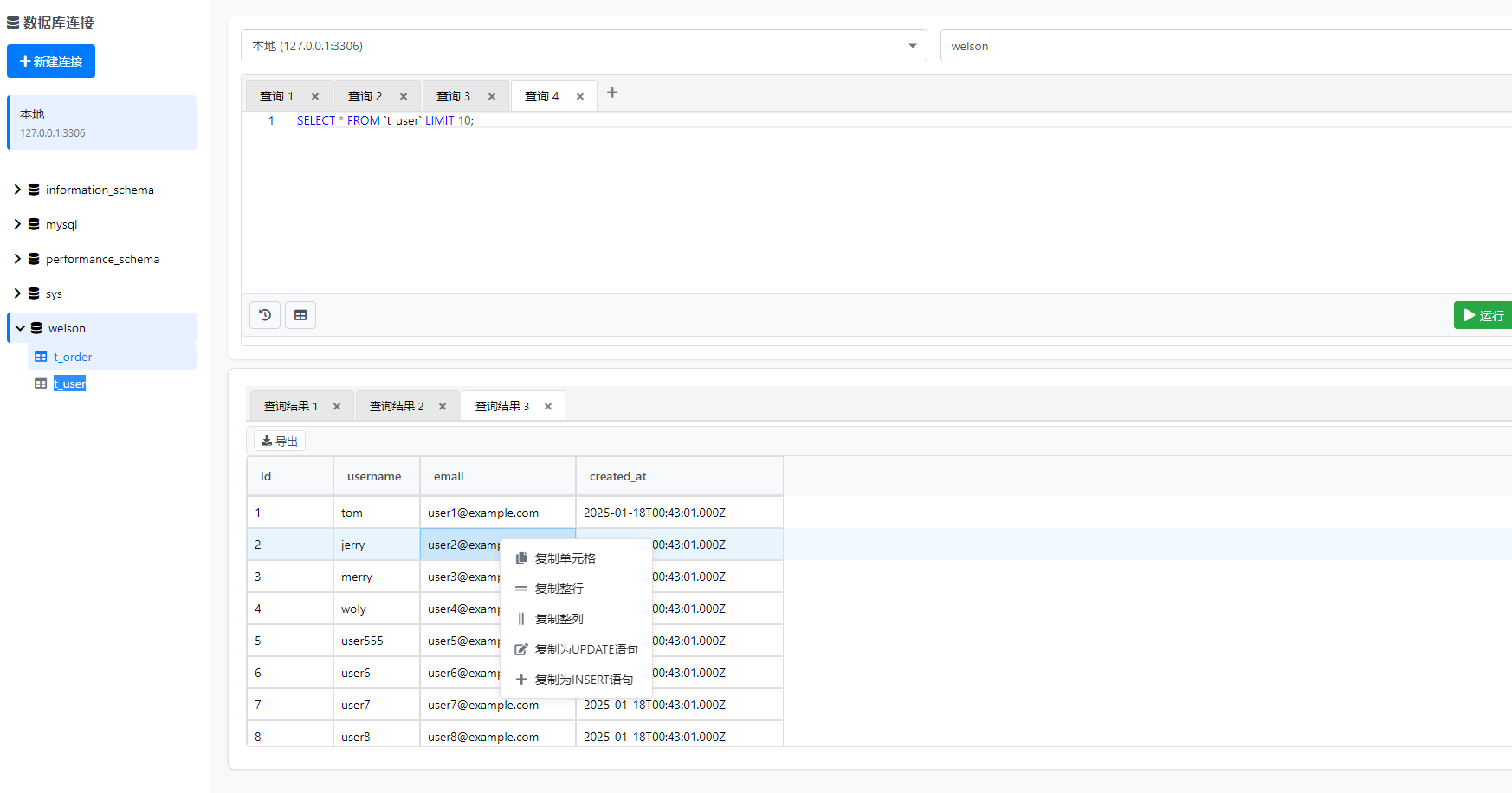Viewport: 1512px width, 793px height.
Task: Expand the information_schema database
Action: click(x=17, y=190)
